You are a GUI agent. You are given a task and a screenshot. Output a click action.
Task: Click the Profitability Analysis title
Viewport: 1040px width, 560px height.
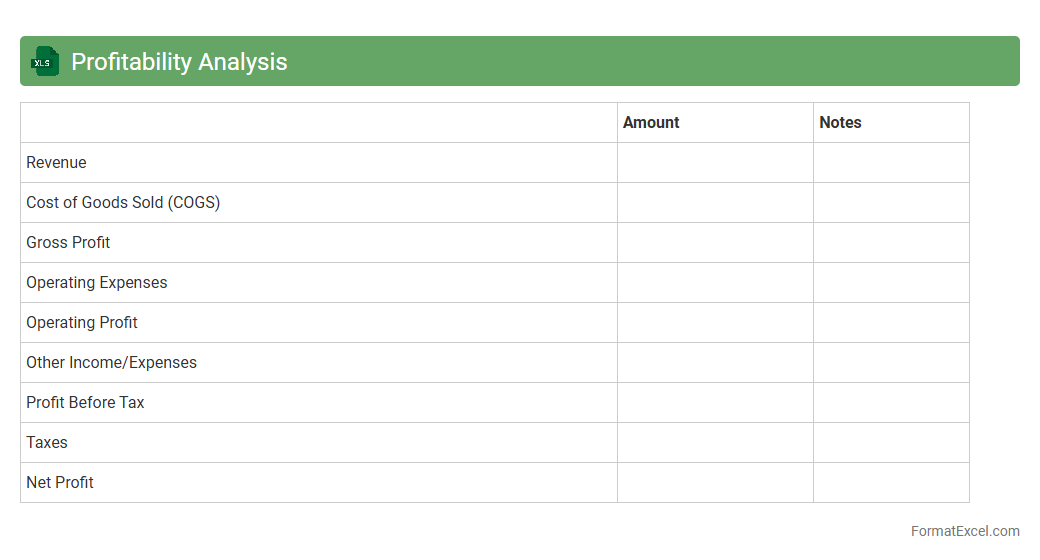click(x=179, y=62)
